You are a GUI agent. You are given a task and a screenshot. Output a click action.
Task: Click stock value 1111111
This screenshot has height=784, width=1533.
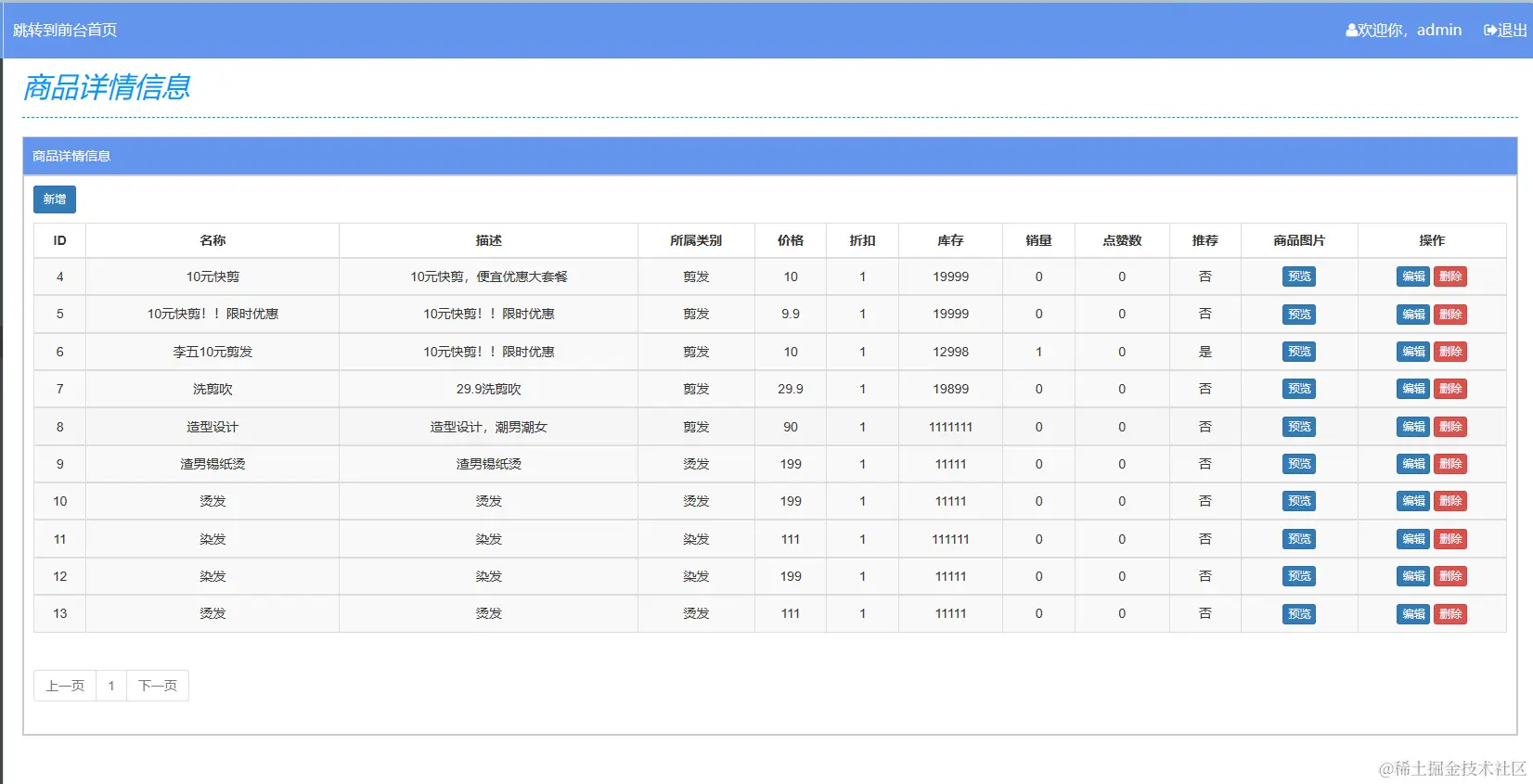coord(950,427)
